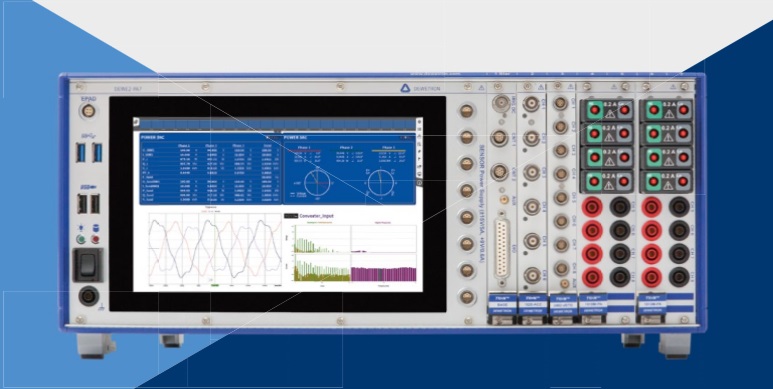Screen dimensions: 773x389
Task: Open the options control on left POWER INC panel header
Action: click(x=267, y=138)
